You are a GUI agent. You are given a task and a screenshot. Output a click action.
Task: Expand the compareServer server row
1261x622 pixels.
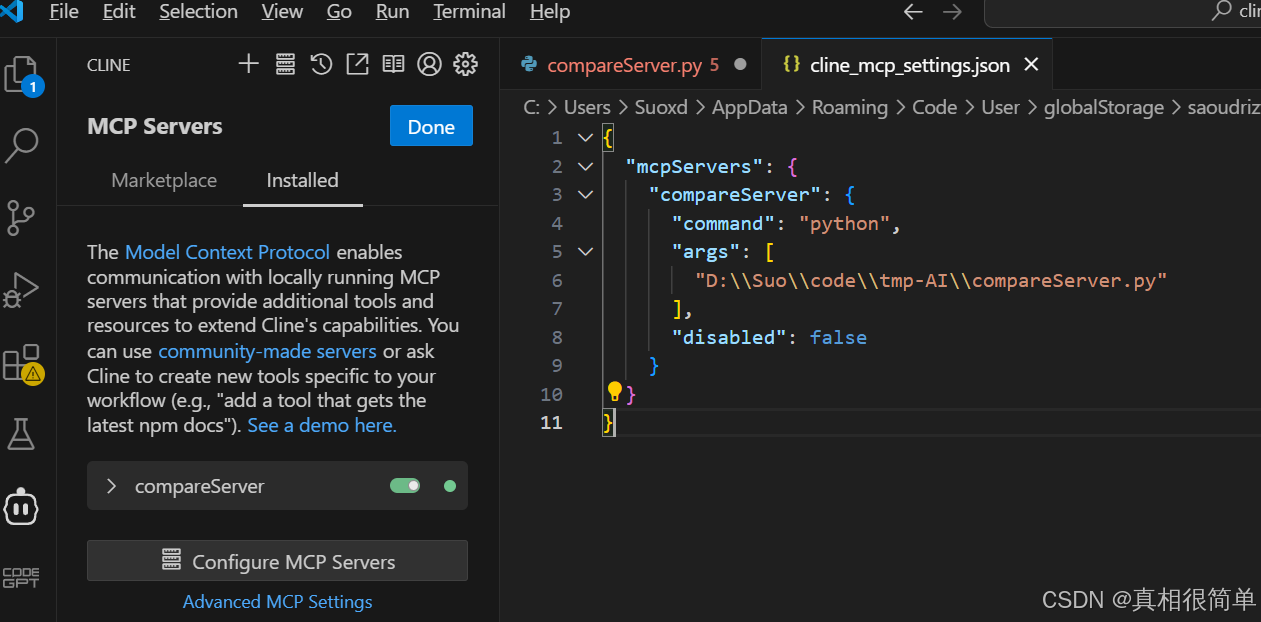[x=277, y=486]
